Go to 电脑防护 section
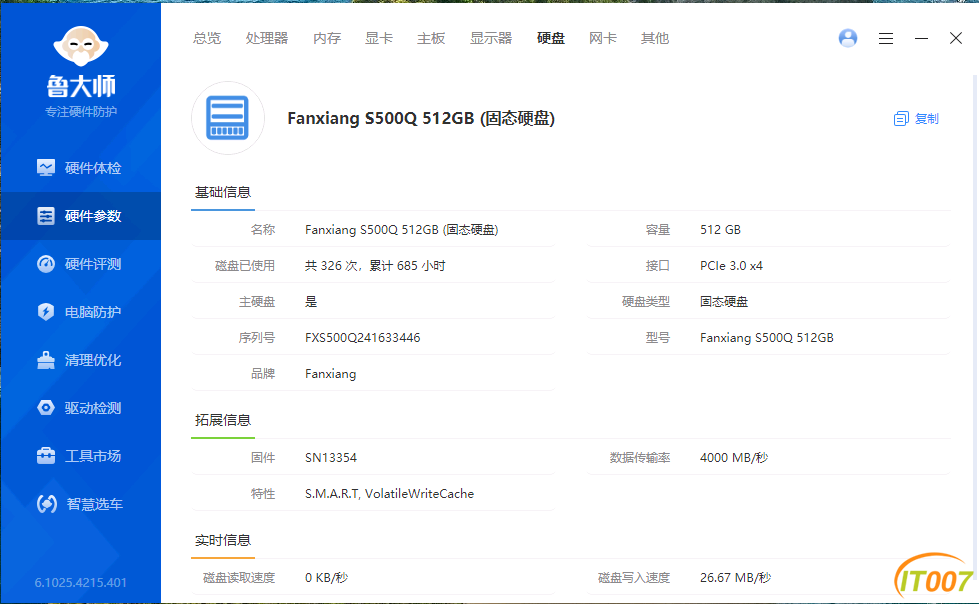Image resolution: width=979 pixels, height=604 pixels. tap(80, 312)
